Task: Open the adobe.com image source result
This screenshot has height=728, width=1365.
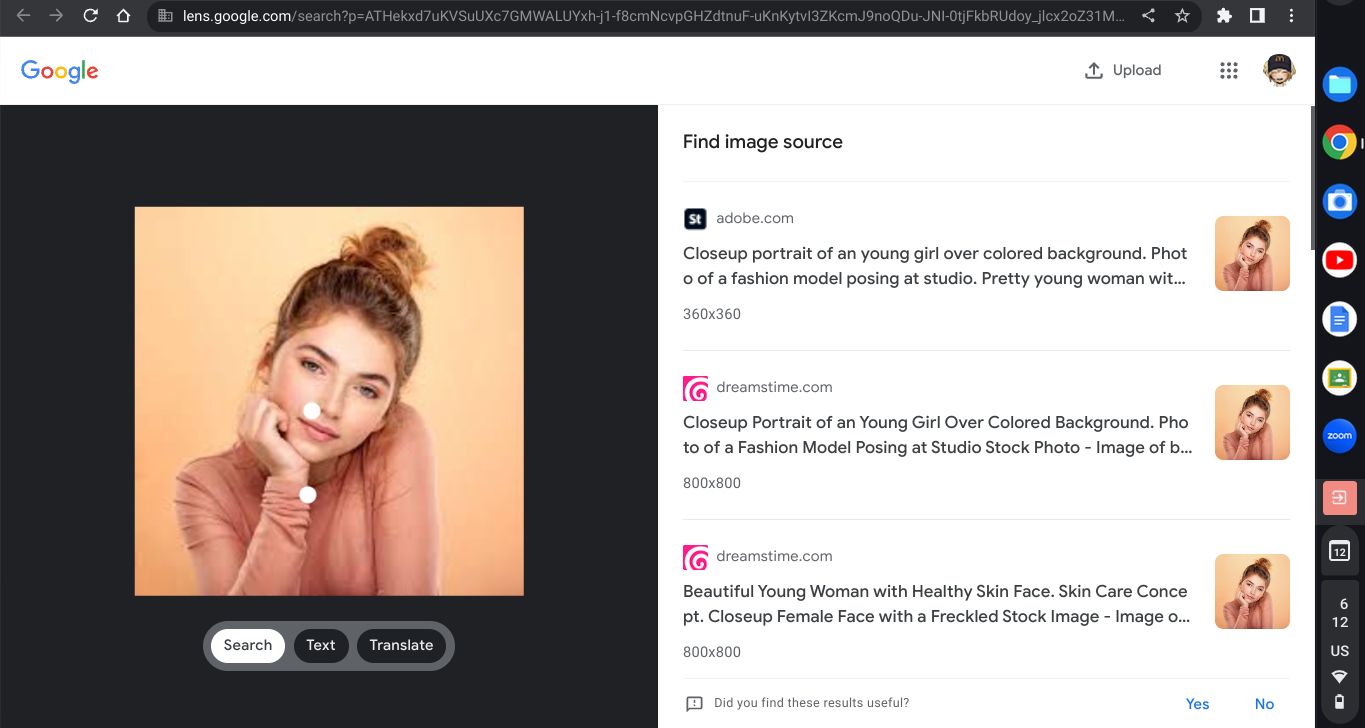Action: pyautogui.click(x=934, y=266)
